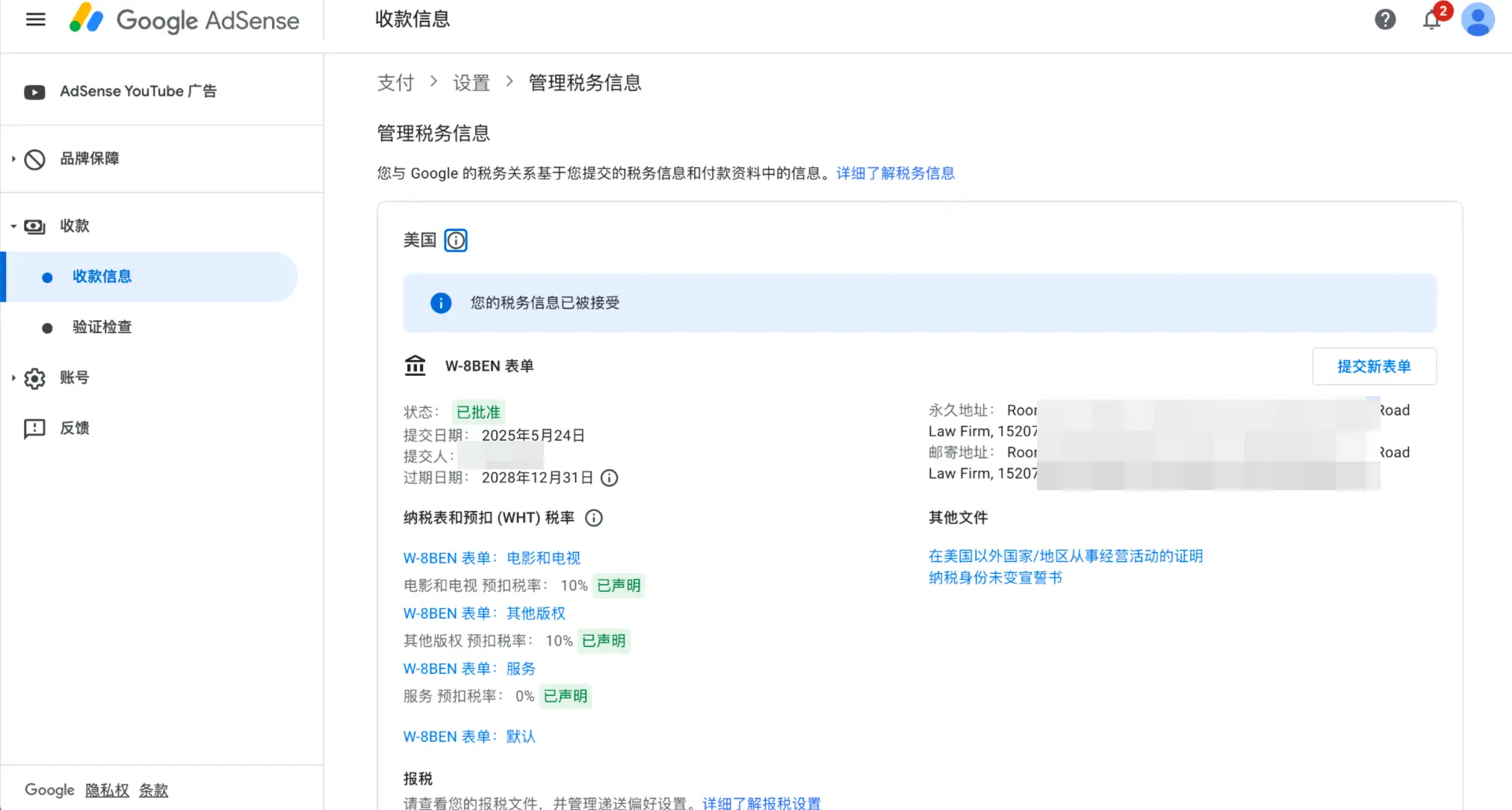Screen dimensions: 1512x810
Task: Click the 收款 payments money icon
Action: 34,226
